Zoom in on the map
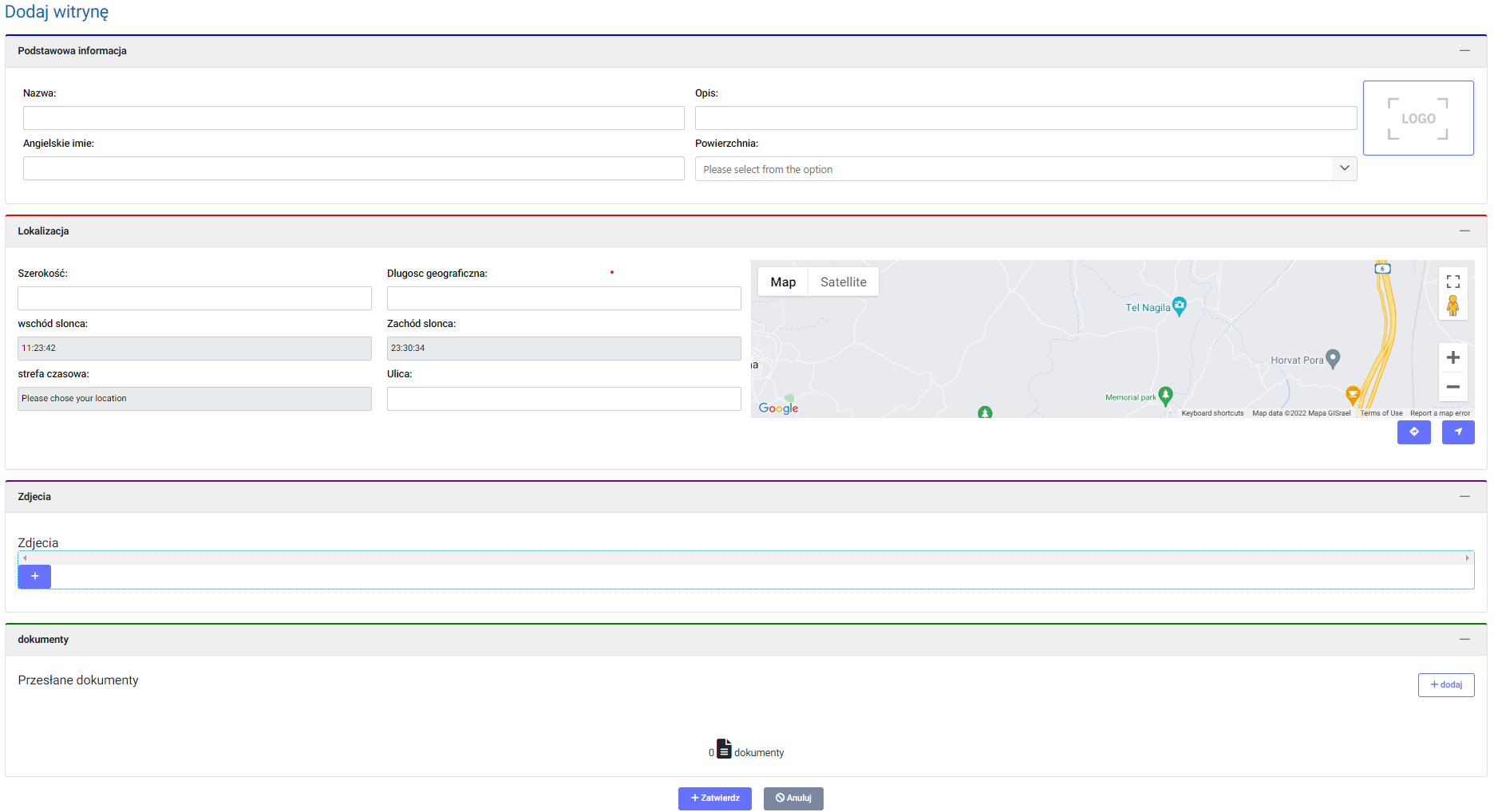The height and width of the screenshot is (812, 1494). pyautogui.click(x=1452, y=357)
